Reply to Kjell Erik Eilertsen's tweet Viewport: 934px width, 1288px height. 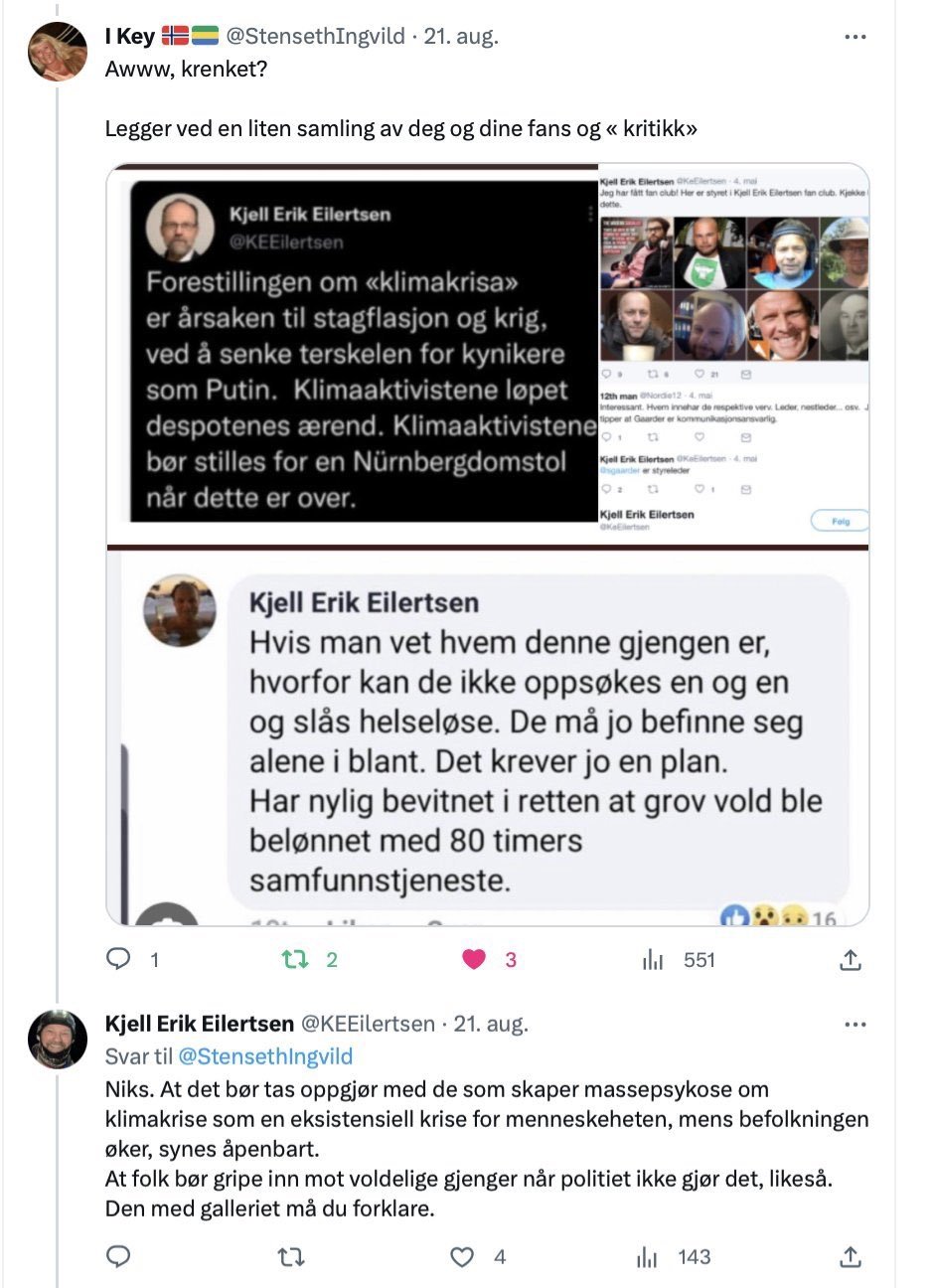click(119, 1257)
